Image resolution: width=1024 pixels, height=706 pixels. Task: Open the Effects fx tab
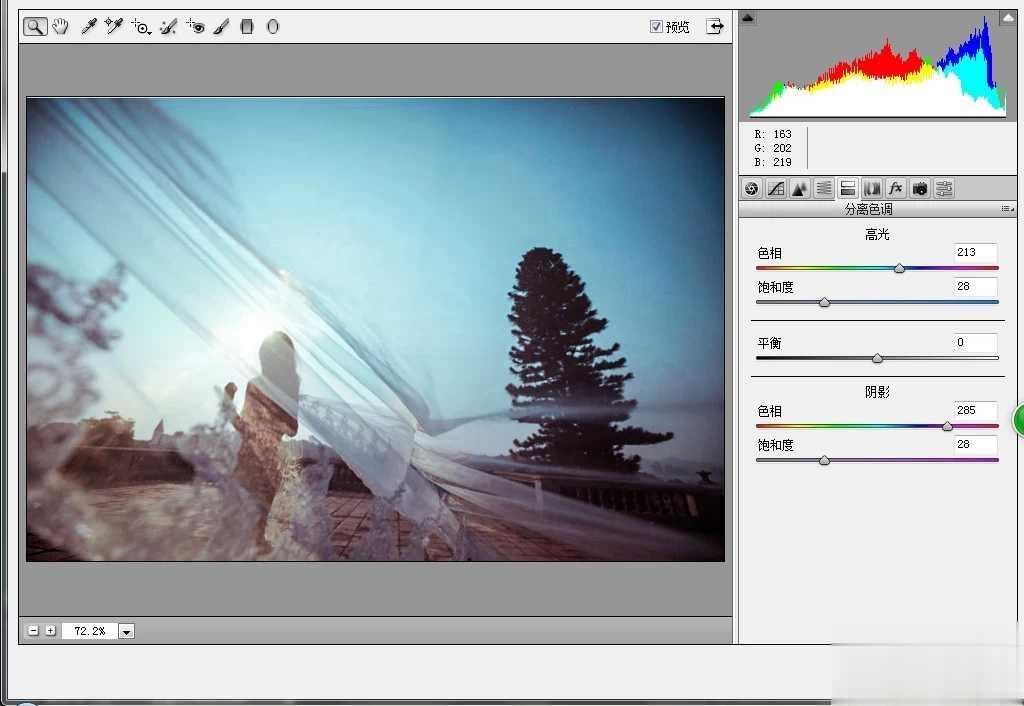pyautogui.click(x=896, y=188)
